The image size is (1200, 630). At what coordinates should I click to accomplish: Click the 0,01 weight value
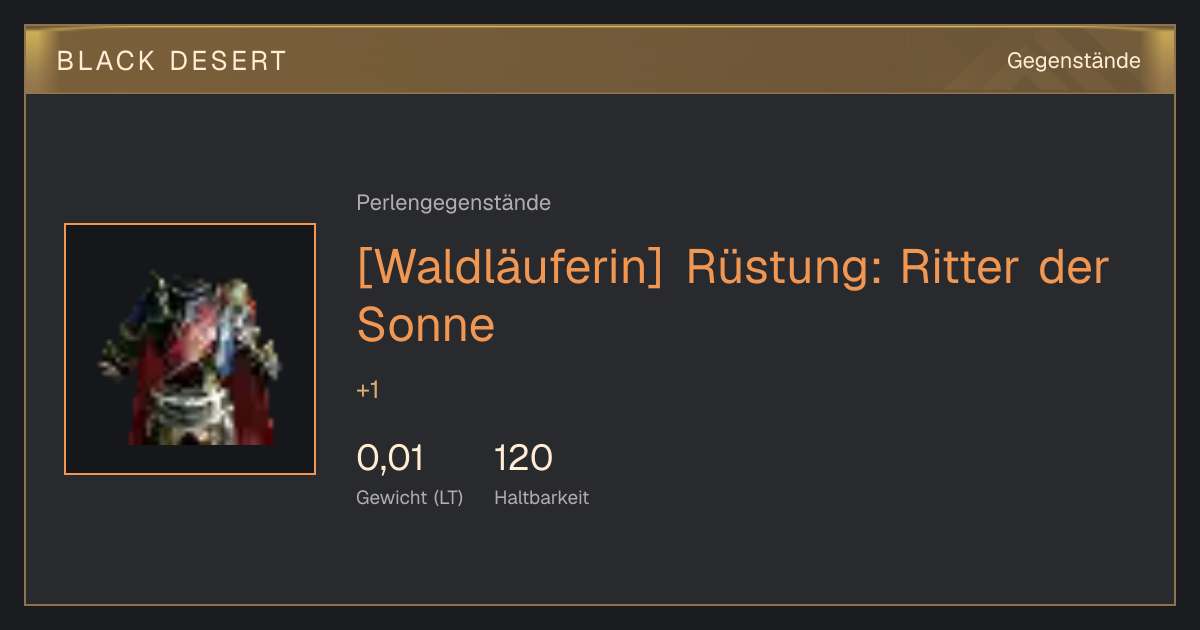point(391,458)
